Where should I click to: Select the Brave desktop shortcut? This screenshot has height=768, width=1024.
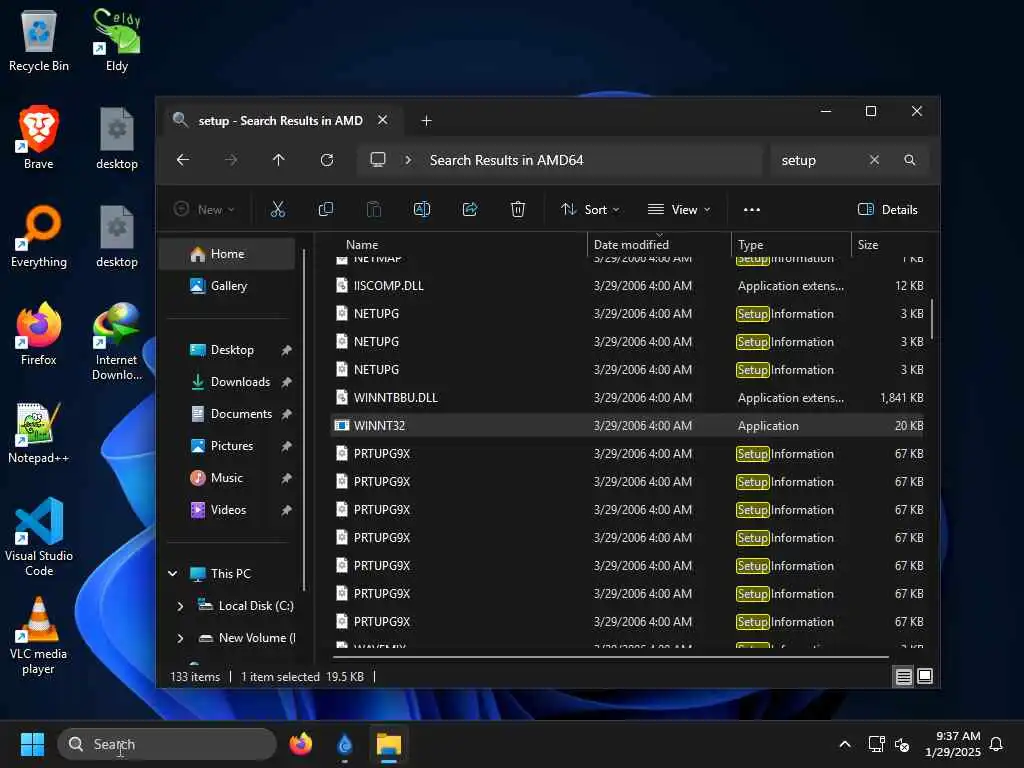(x=39, y=138)
